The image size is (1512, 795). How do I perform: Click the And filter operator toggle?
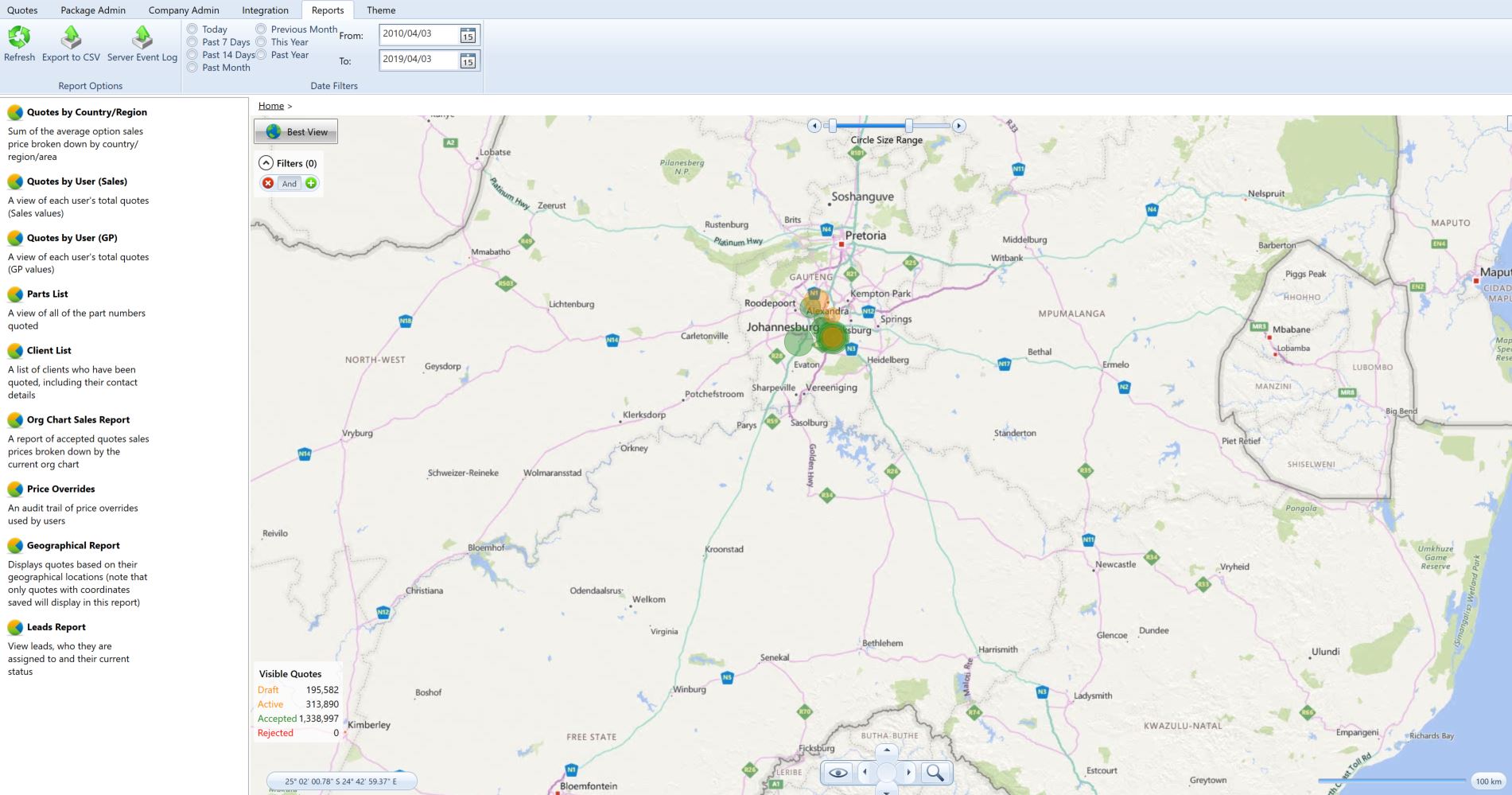coord(290,183)
